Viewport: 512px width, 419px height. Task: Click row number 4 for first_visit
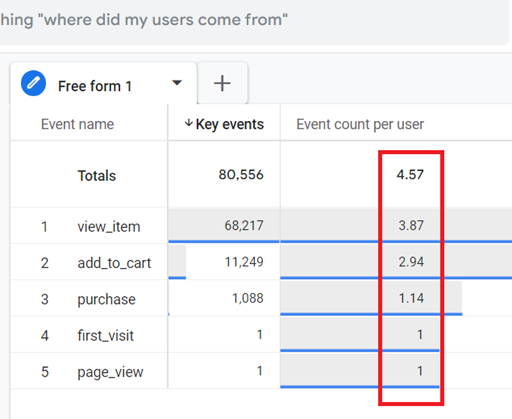(45, 336)
